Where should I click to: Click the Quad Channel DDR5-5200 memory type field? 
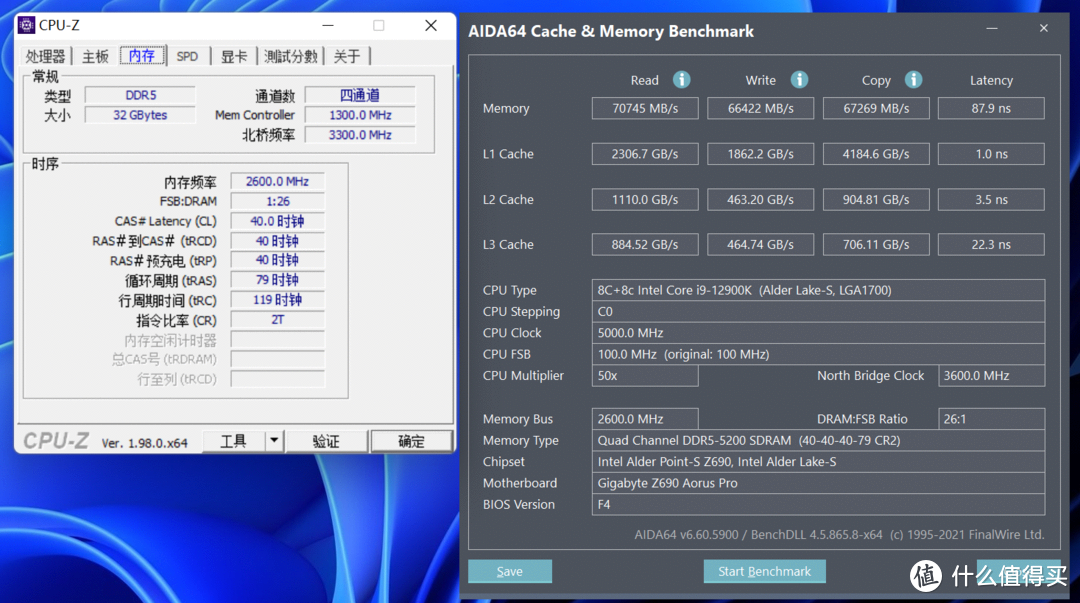[x=818, y=440]
